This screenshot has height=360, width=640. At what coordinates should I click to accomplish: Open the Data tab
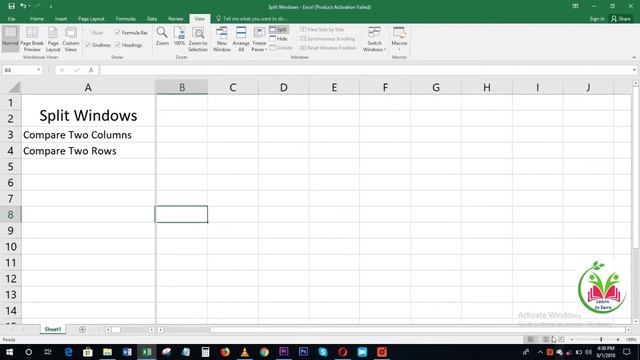tap(152, 19)
